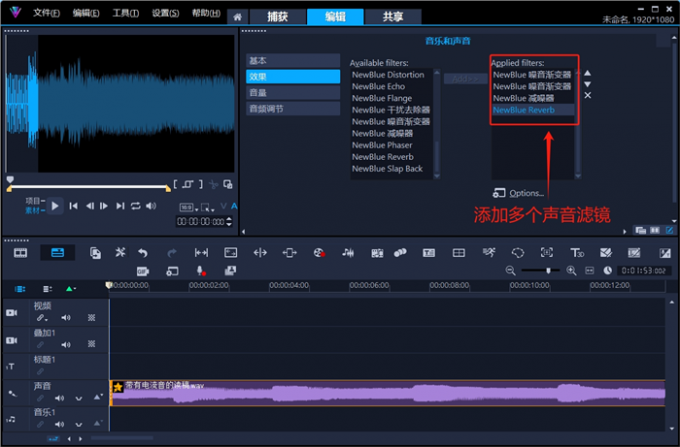
Task: Mute the 叠加1 track audio
Action: click(66, 345)
